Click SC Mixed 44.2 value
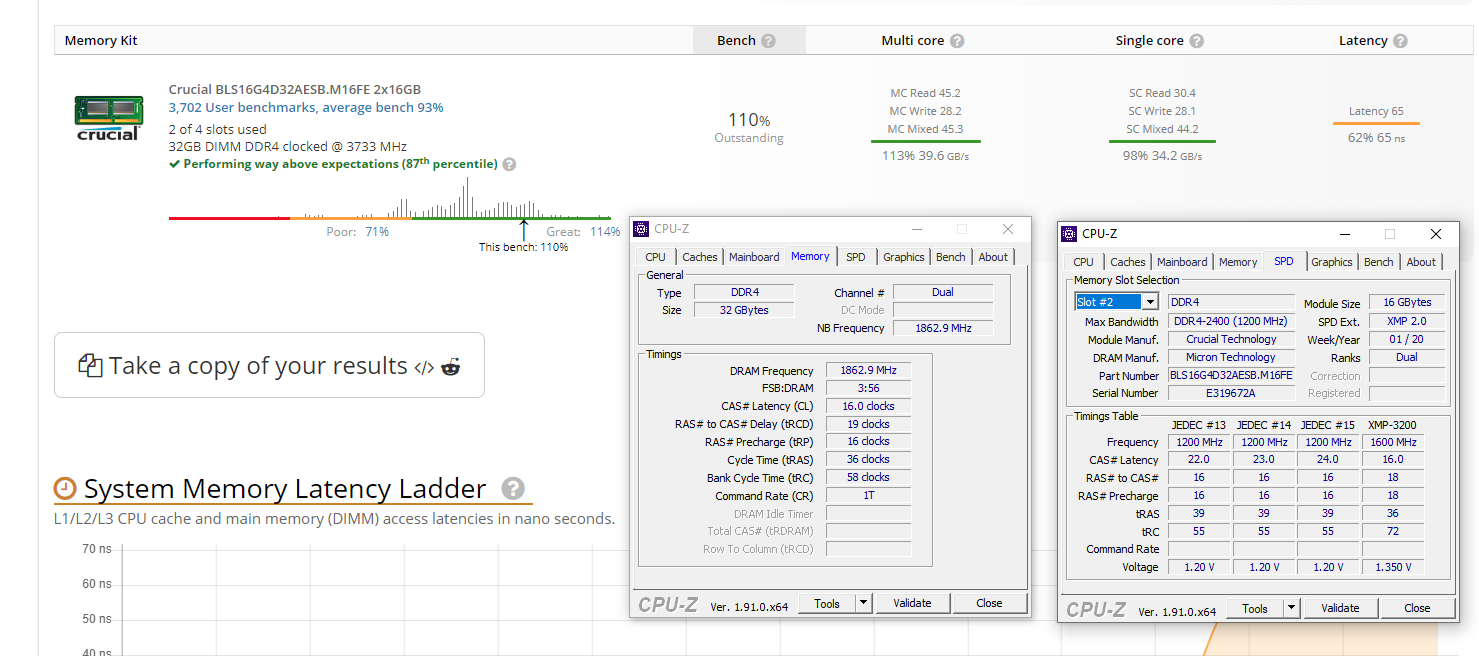 pyautogui.click(x=1162, y=129)
